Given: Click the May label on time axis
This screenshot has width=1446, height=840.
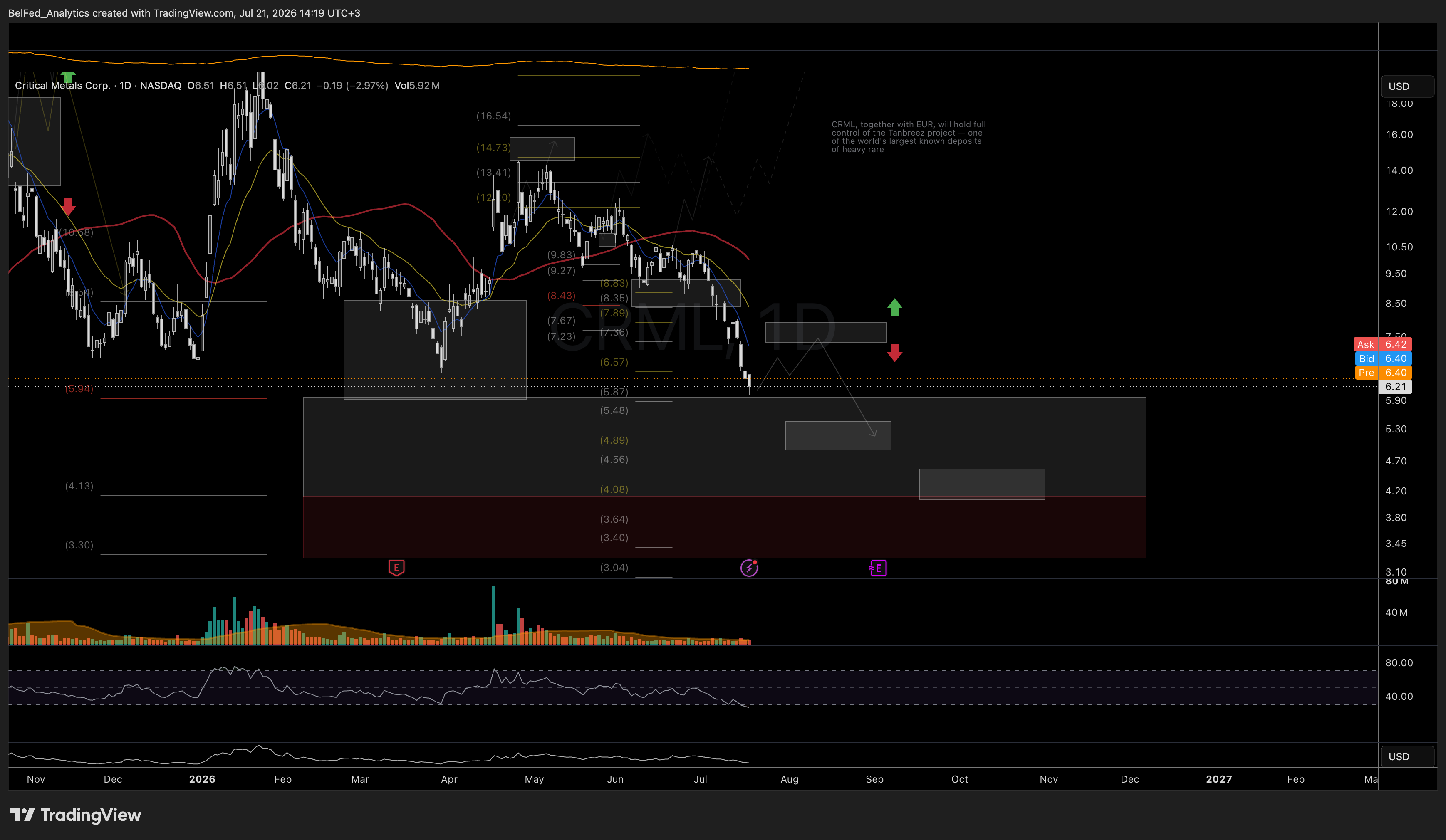Looking at the screenshot, I should 534,778.
